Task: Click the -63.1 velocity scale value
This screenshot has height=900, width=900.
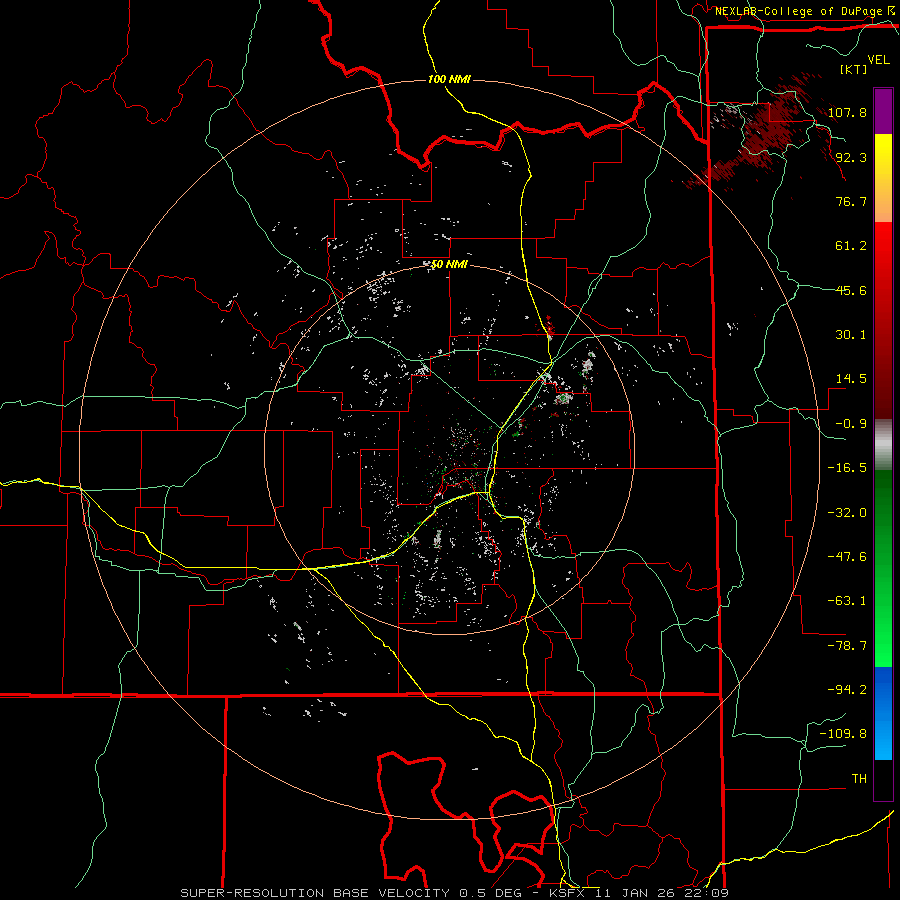Action: (x=847, y=601)
